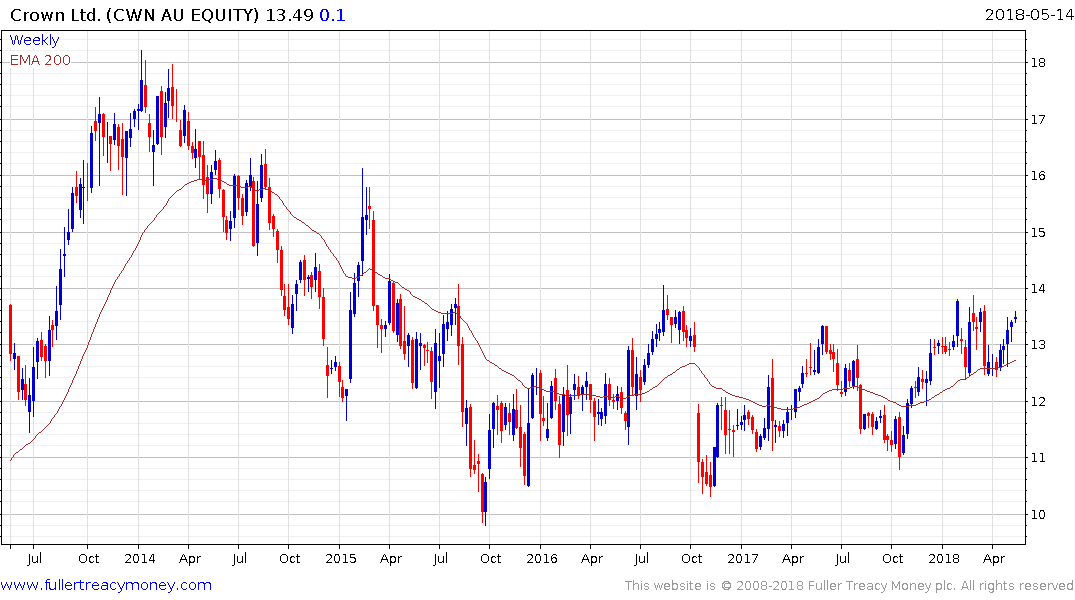Click the 2014 label on time axis

(x=139, y=558)
